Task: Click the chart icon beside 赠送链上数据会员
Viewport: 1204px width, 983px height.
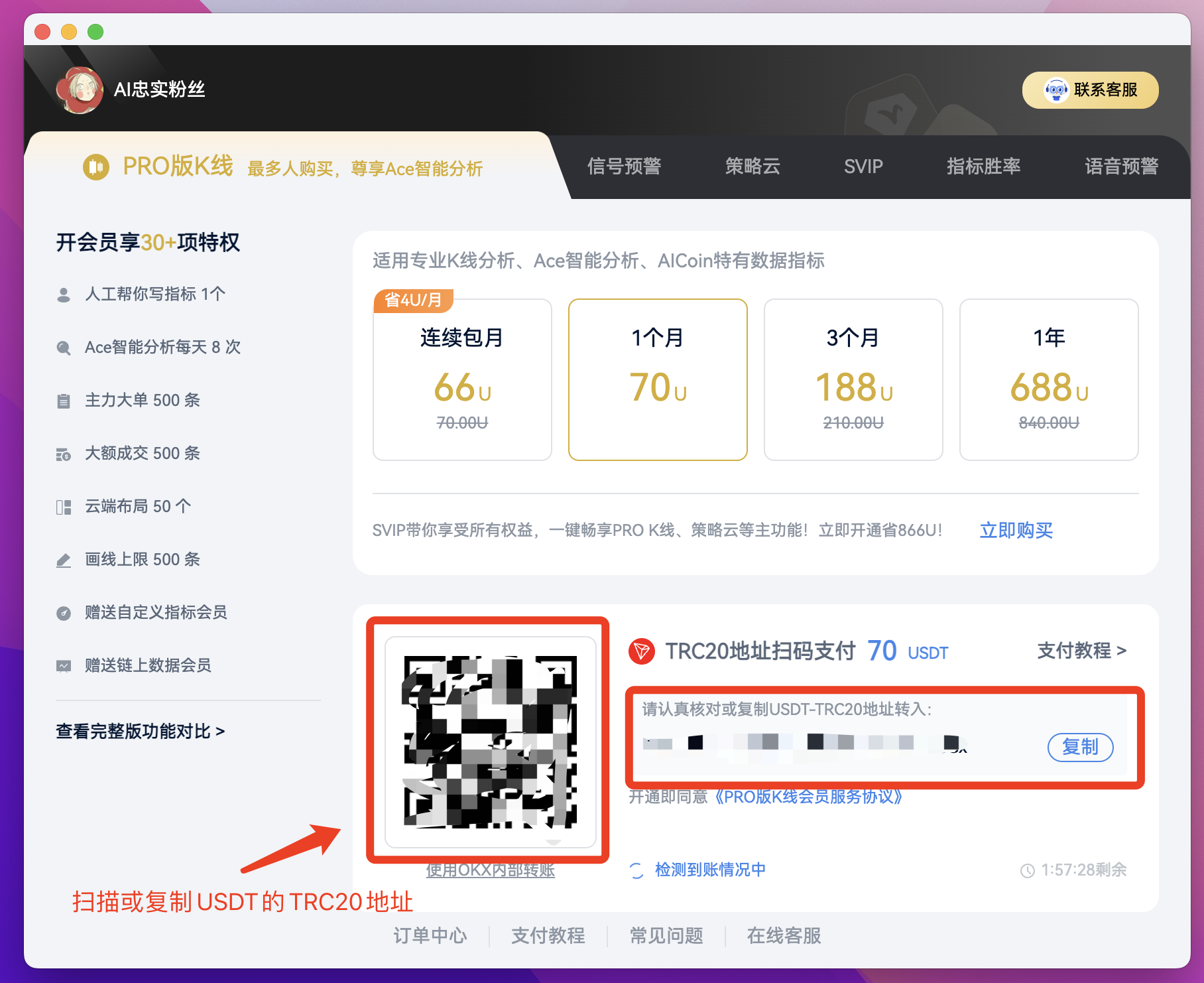Action: pyautogui.click(x=64, y=666)
